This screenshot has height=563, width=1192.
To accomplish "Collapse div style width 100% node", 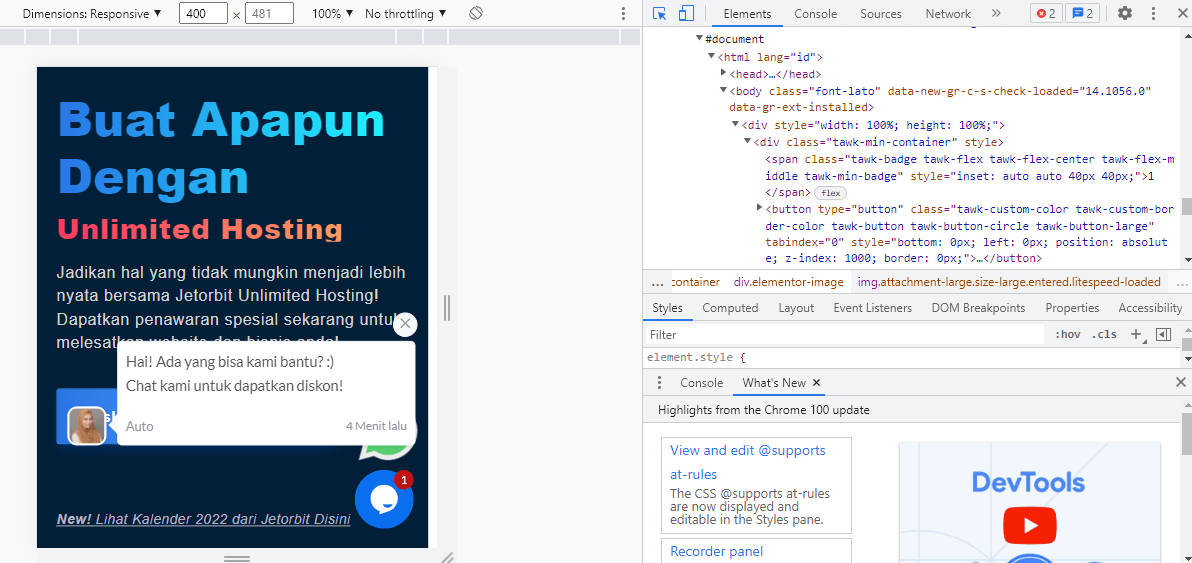I will (736, 125).
